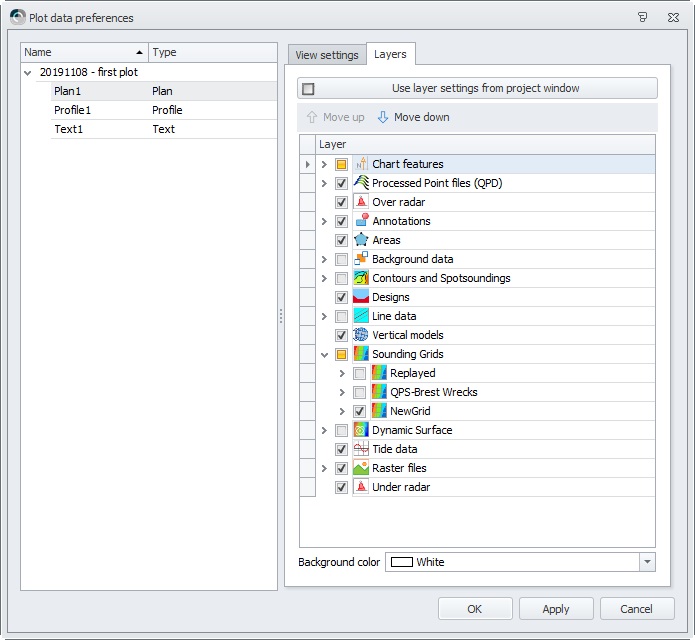This screenshot has width=695, height=640.
Task: Click the Tide data layer icon
Action: [x=361, y=449]
